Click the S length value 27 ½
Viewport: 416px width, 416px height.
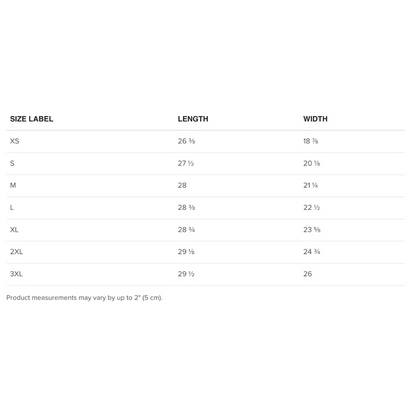(x=186, y=163)
